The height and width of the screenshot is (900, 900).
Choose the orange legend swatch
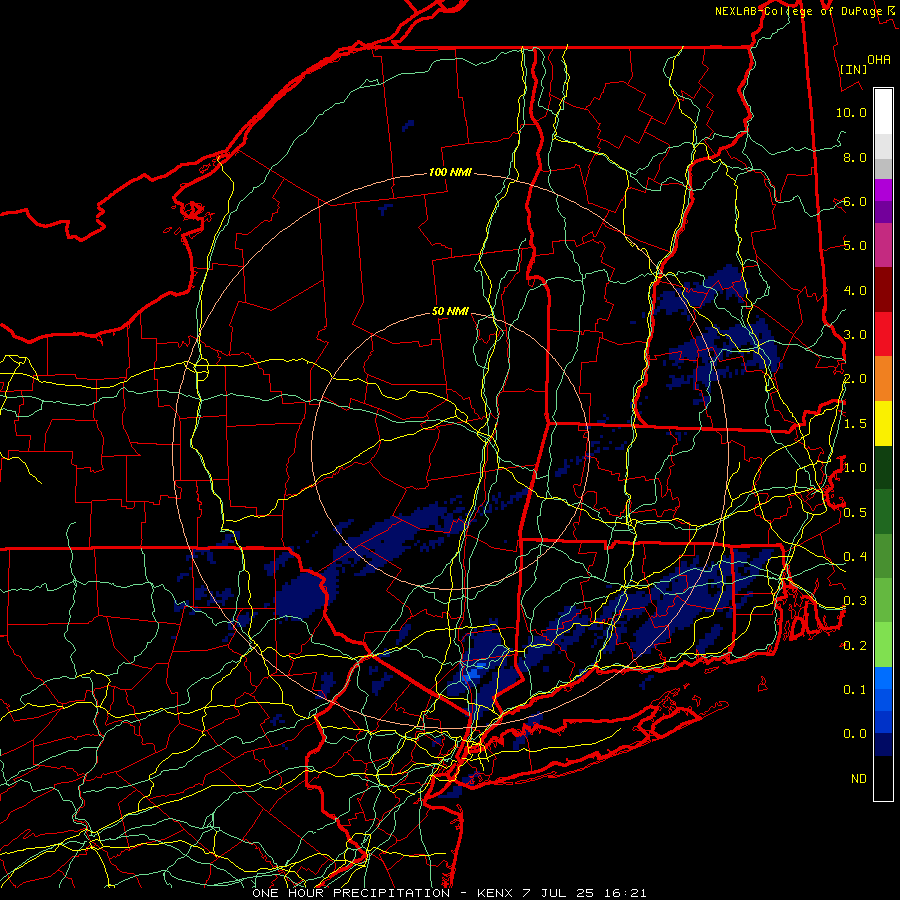pos(883,378)
